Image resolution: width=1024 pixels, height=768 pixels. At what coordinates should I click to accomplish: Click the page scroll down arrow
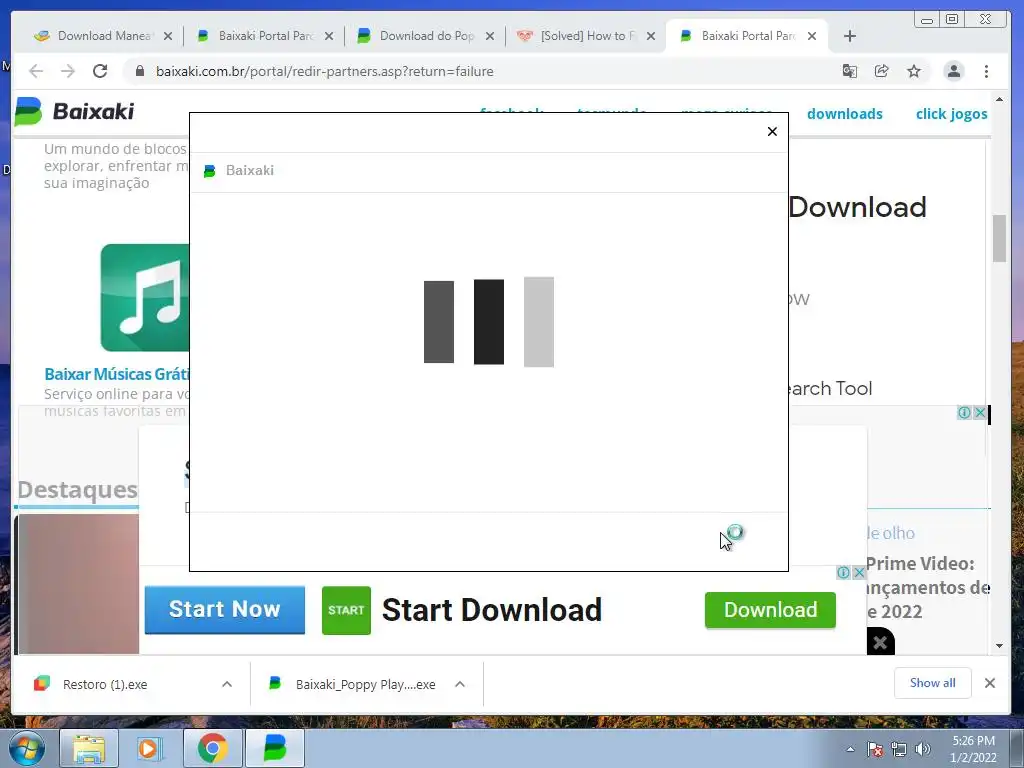point(999,646)
